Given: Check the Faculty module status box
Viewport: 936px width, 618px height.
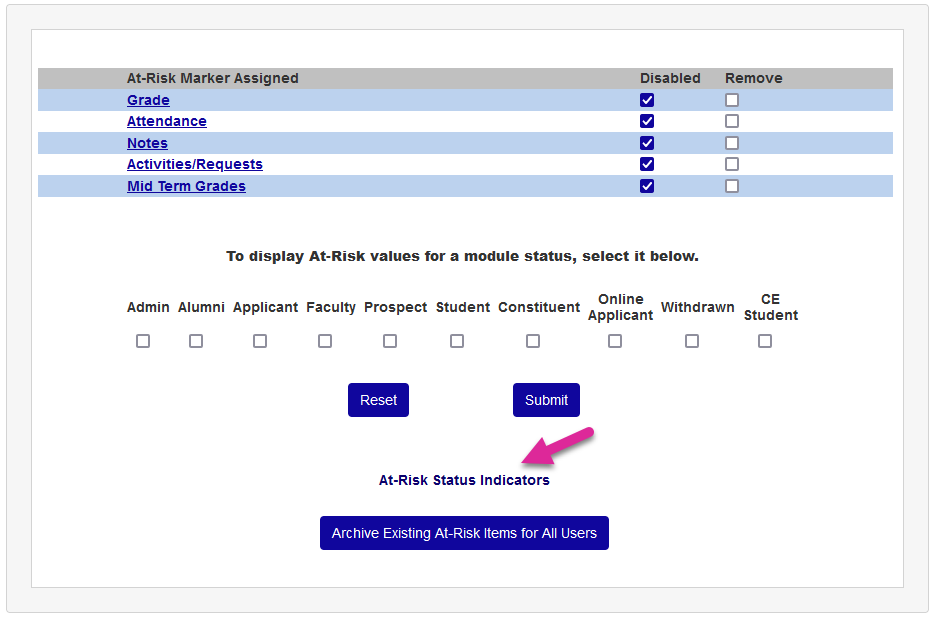Looking at the screenshot, I should coord(325,341).
